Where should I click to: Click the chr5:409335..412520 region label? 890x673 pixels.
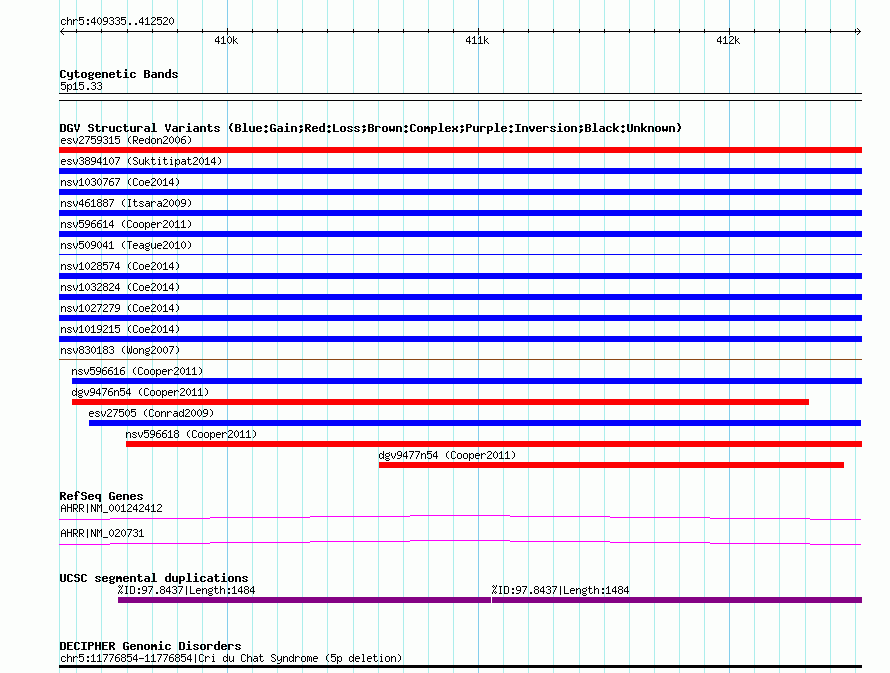(x=117, y=21)
